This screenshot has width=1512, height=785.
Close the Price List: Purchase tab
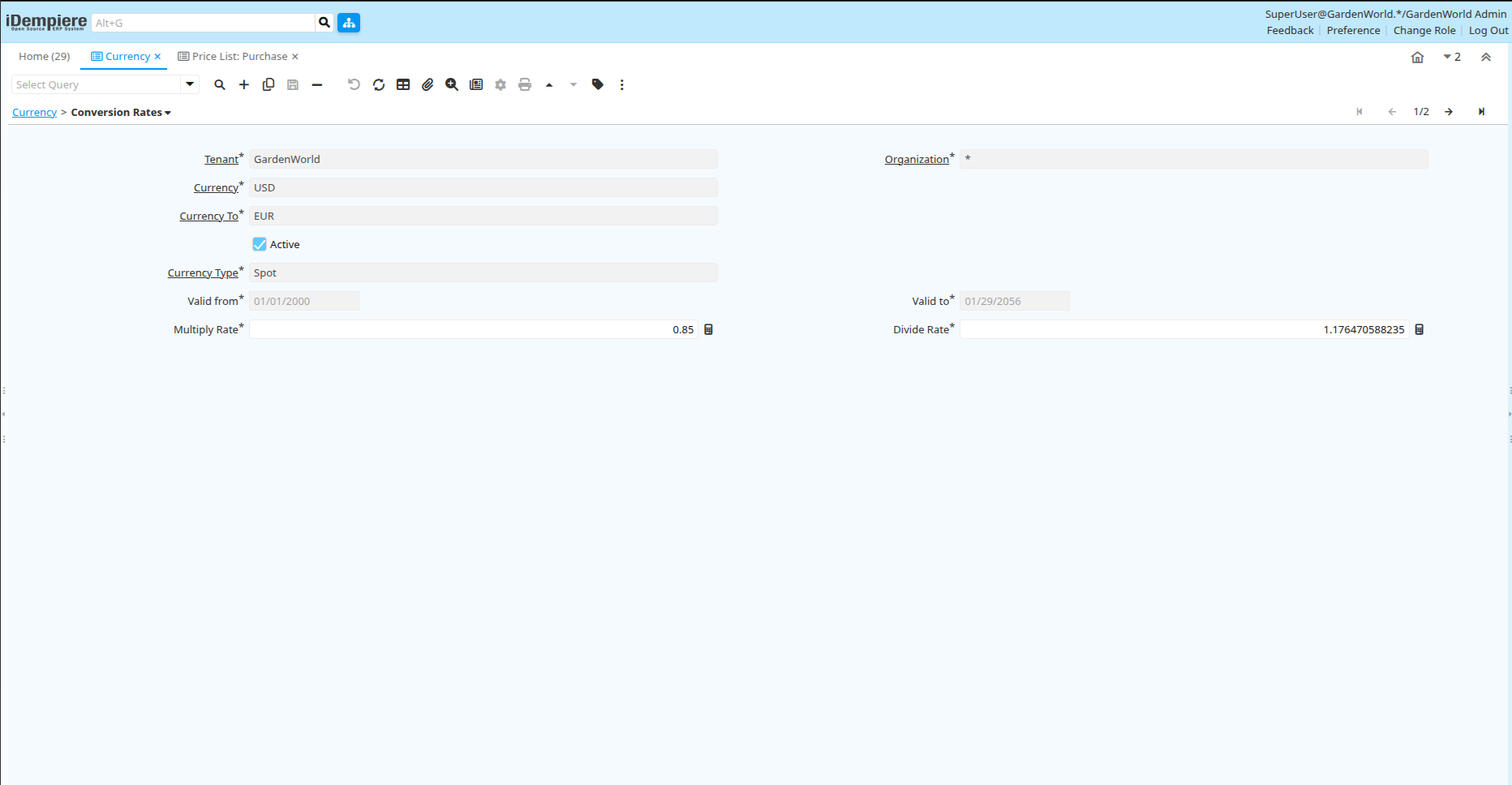tap(295, 56)
